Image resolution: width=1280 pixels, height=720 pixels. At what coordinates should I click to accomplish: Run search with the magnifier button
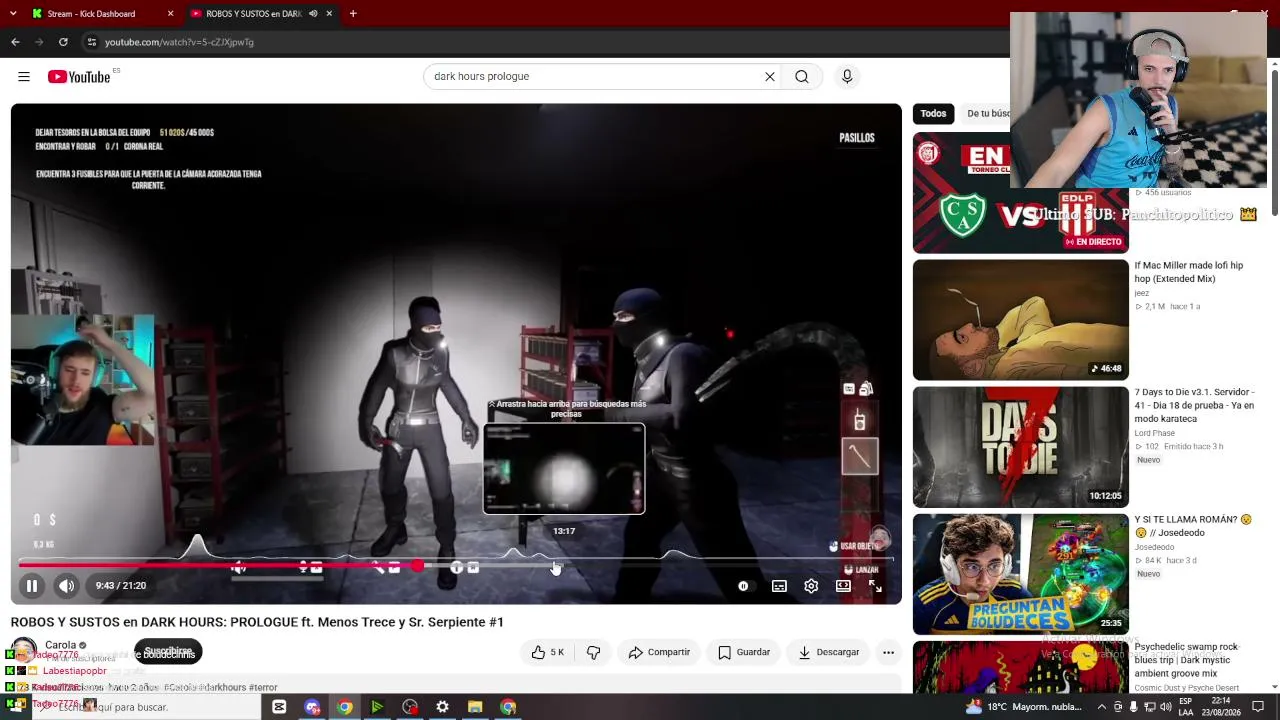point(802,77)
